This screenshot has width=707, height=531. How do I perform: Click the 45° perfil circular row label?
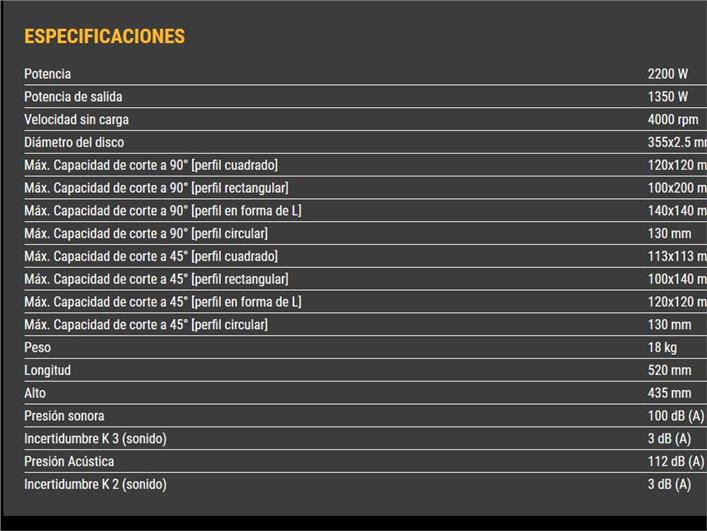(x=145, y=325)
